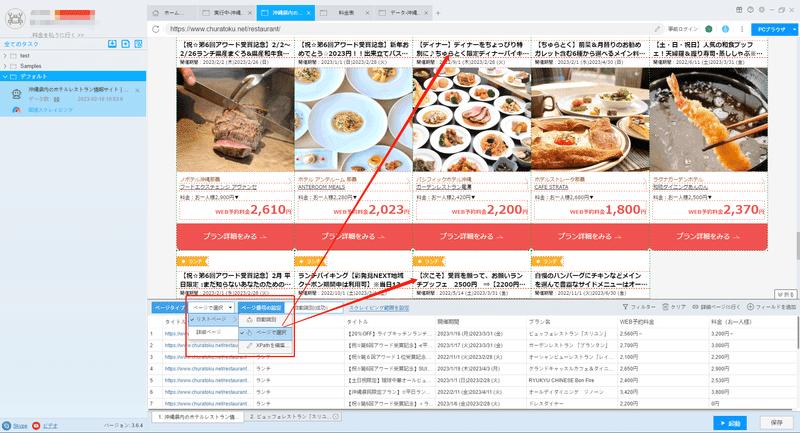Image resolution: width=800 pixels, height=433 pixels.
Task: Click the フィルター filter icon
Action: pyautogui.click(x=625, y=307)
